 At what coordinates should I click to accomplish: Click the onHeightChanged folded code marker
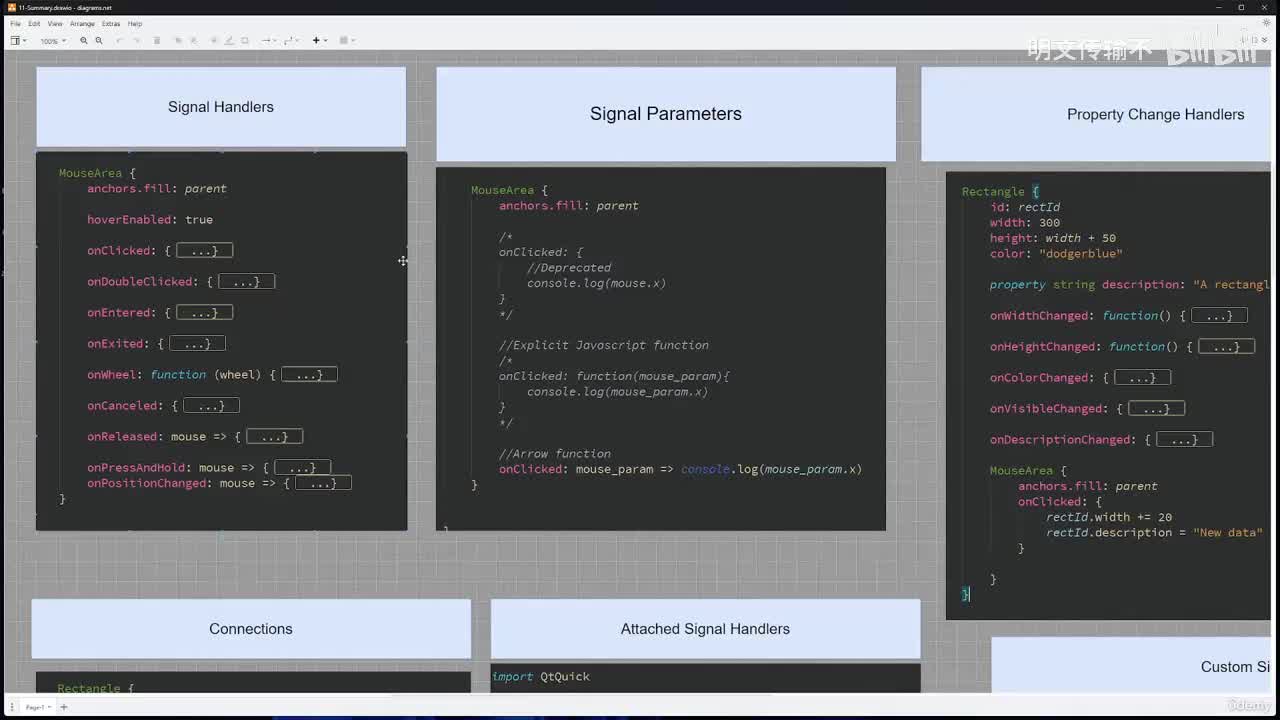tap(1226, 347)
